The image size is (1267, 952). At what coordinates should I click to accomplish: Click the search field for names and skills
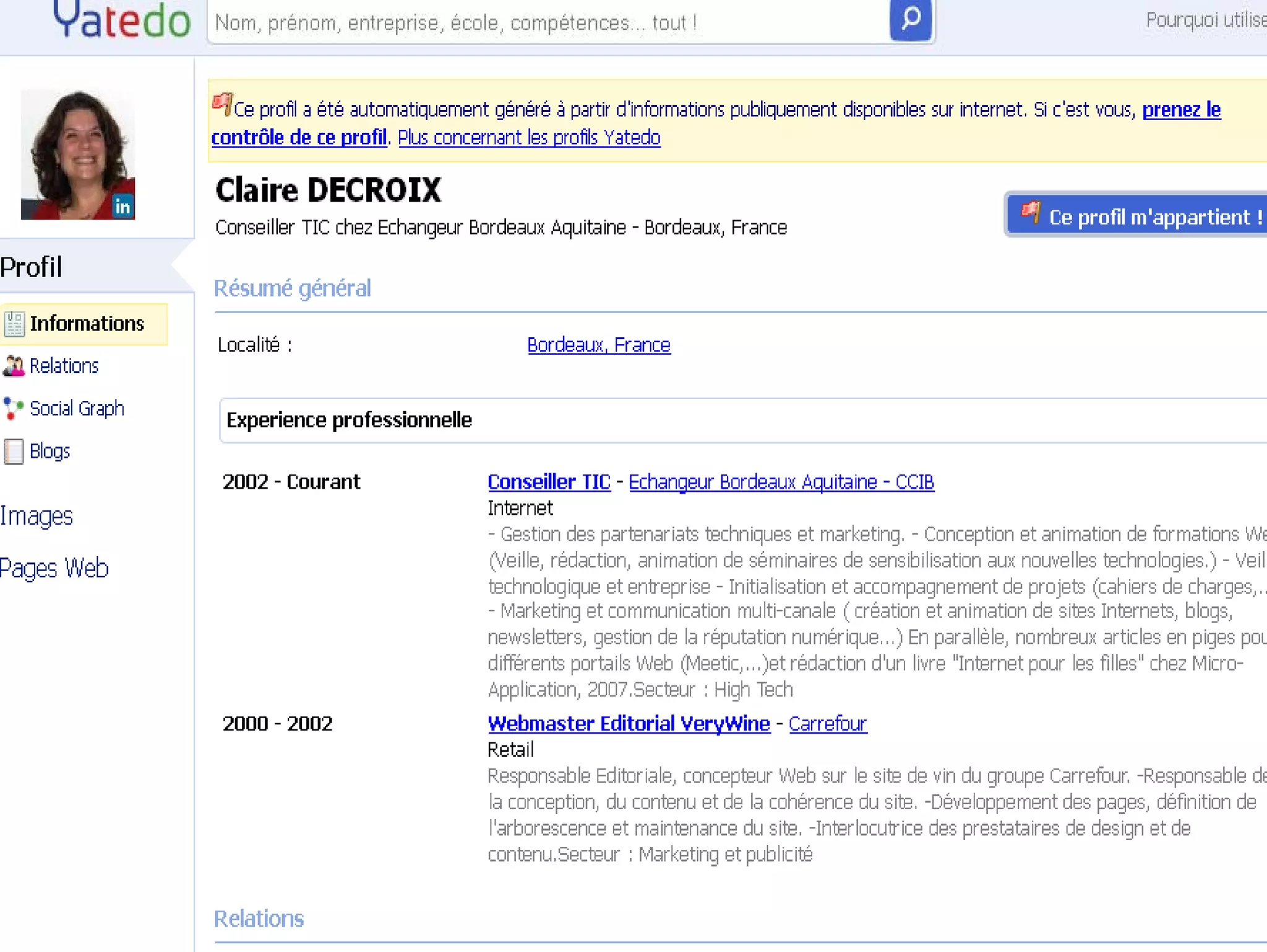[x=548, y=22]
